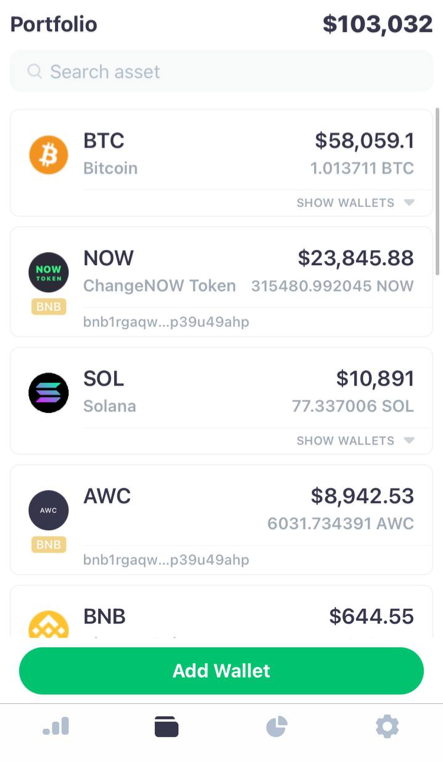Viewport: 443px width, 762px height.
Task: Select the wallet tab in bottom bar
Action: coord(166,727)
